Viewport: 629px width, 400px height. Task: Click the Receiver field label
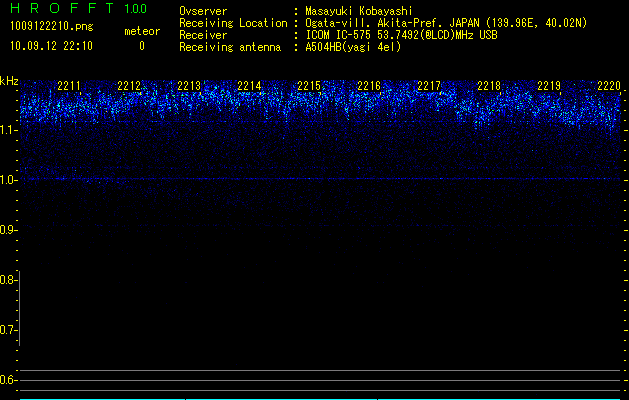click(x=203, y=35)
